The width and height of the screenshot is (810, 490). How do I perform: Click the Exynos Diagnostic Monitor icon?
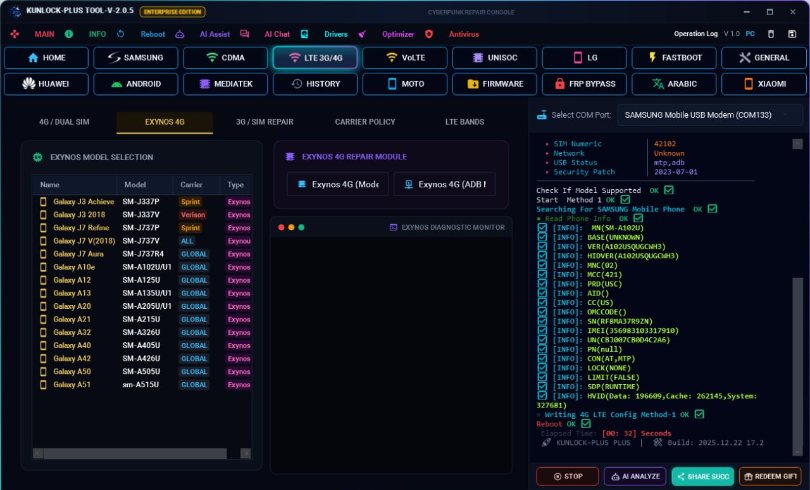(393, 227)
